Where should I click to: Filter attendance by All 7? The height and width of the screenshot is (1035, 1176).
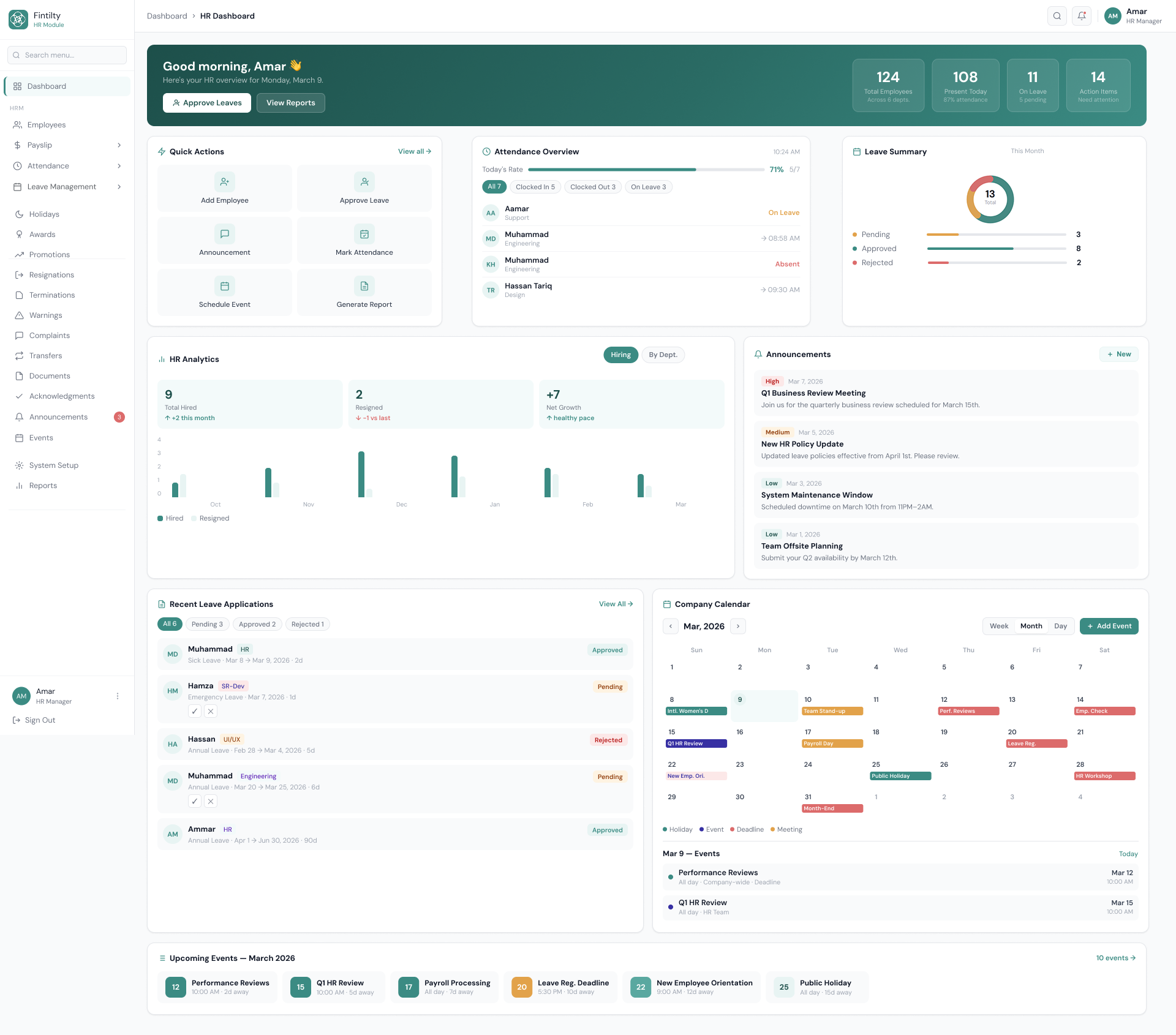click(494, 187)
